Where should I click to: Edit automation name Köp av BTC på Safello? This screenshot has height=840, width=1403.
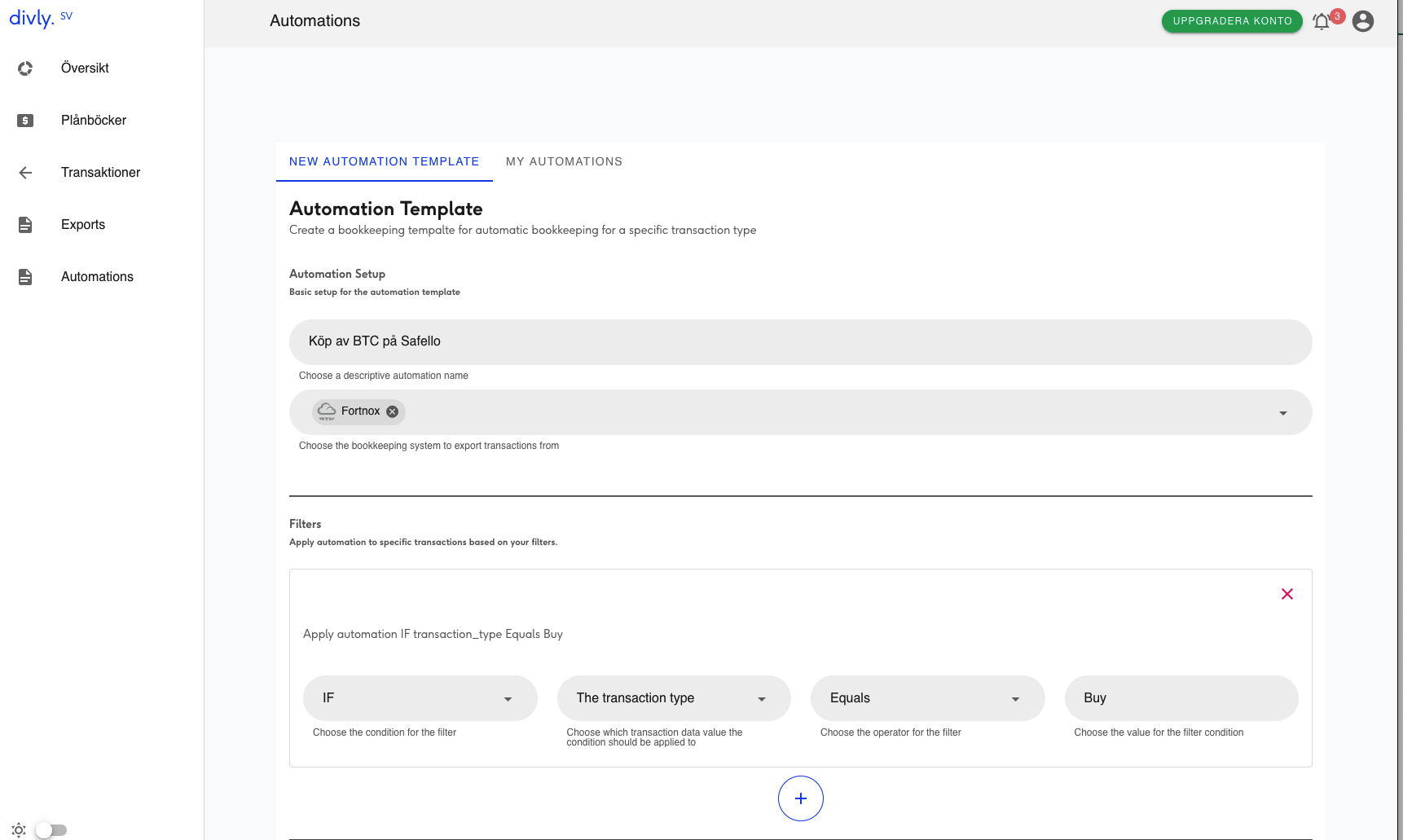800,342
